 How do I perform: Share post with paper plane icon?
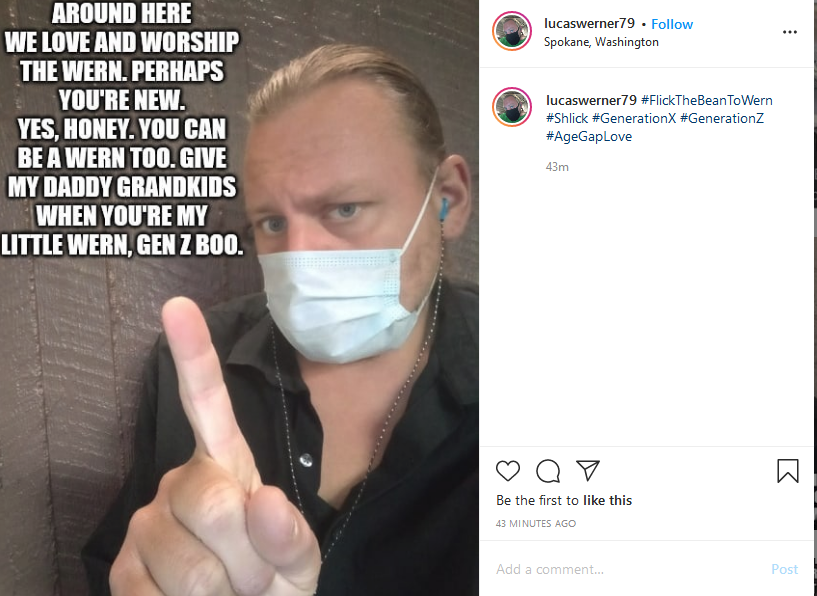[588, 470]
